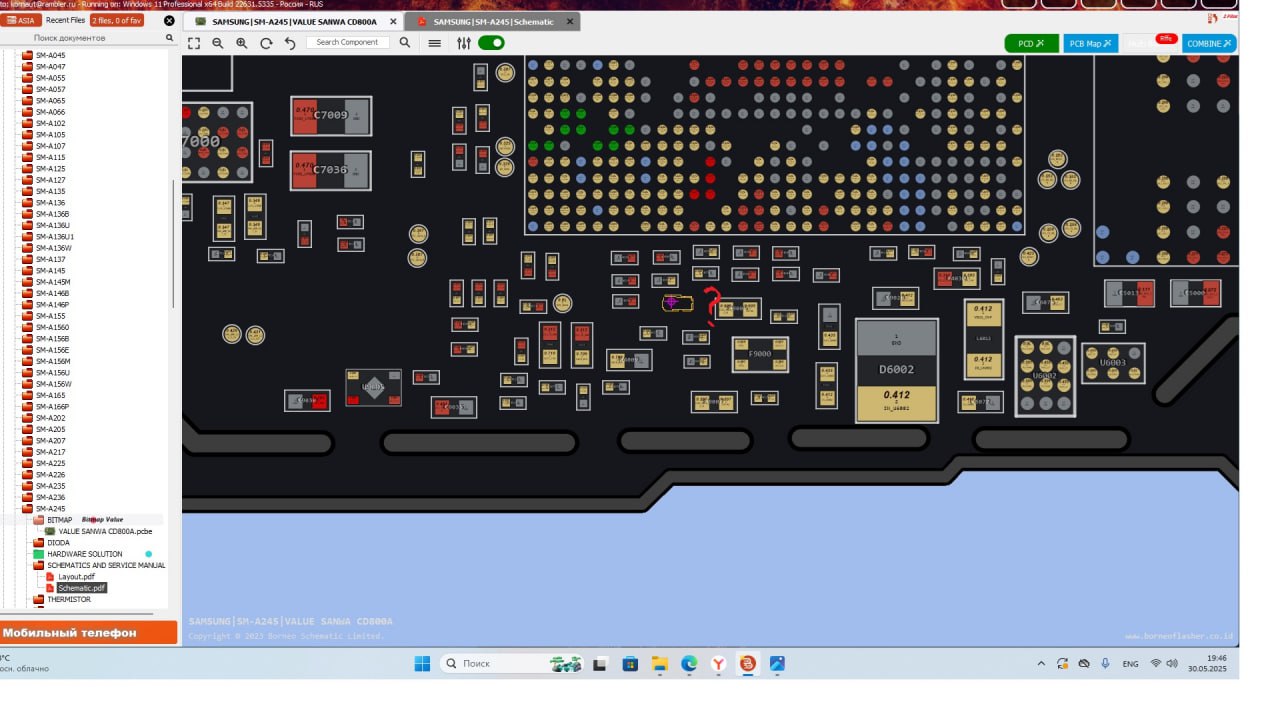This screenshot has width=1280, height=720.
Task: Click the taskbar Поиск search box
Action: coord(512,663)
